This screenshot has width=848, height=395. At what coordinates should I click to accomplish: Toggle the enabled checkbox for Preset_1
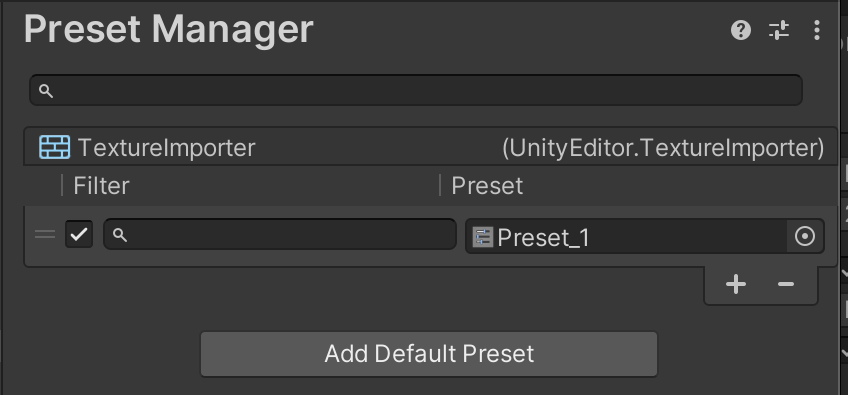(79, 234)
